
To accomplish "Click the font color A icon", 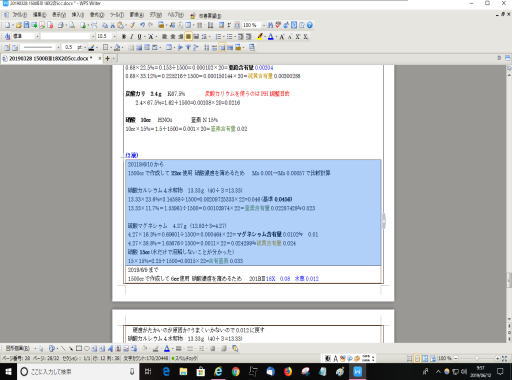I will tap(271, 36).
